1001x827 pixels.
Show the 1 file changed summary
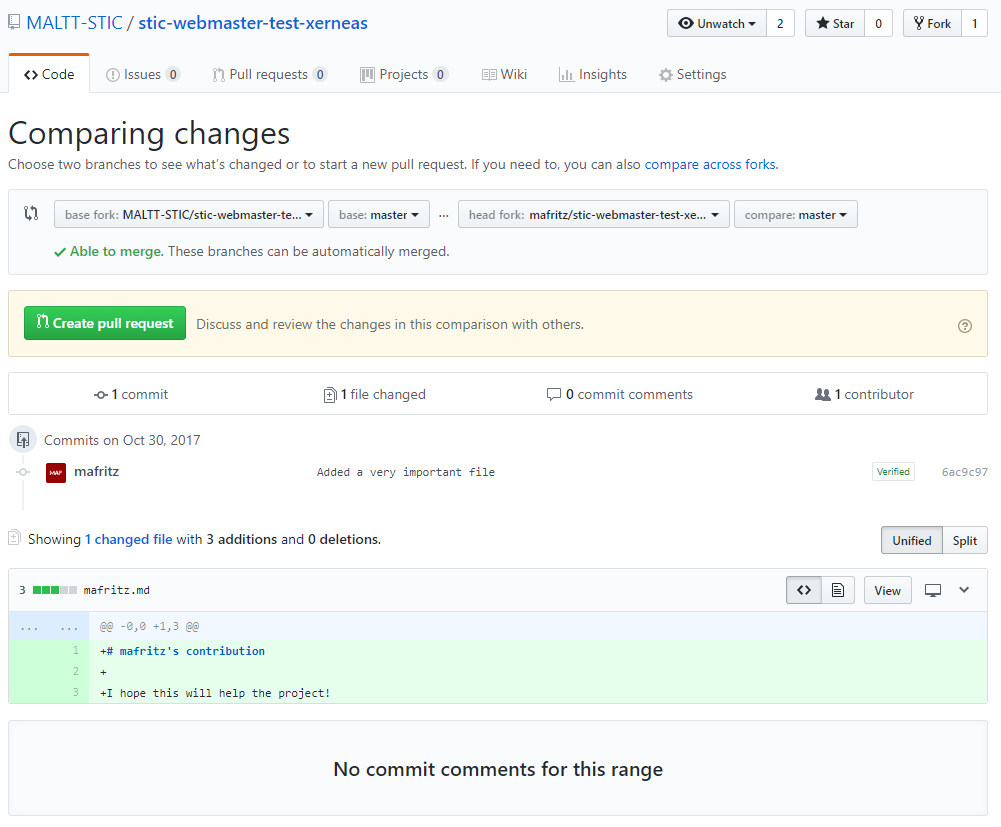(374, 394)
